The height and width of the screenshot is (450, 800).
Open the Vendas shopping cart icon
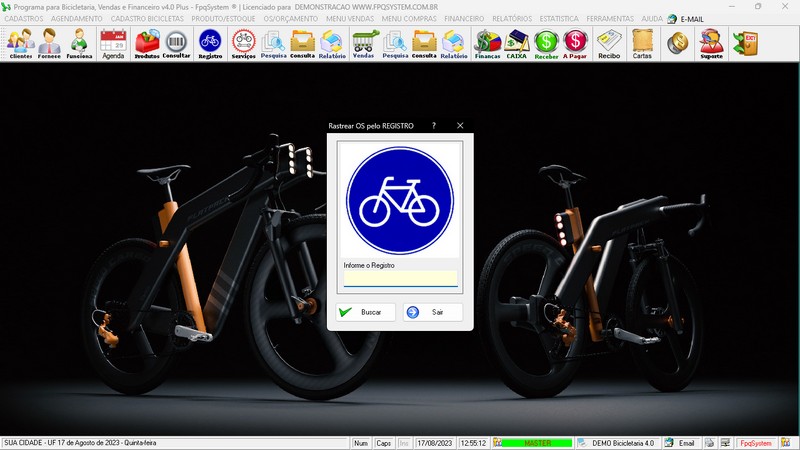click(364, 44)
